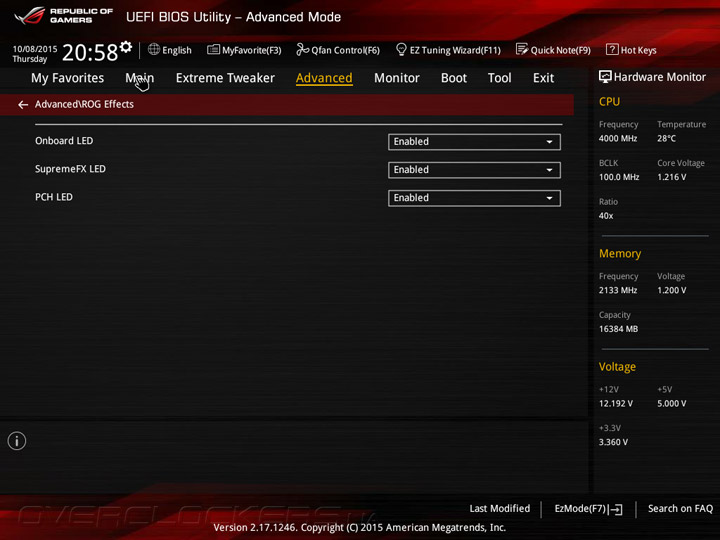The image size is (720, 540).
Task: Click the Advanced\ROG Effects breadcrumb
Action: pyautogui.click(x=84, y=104)
